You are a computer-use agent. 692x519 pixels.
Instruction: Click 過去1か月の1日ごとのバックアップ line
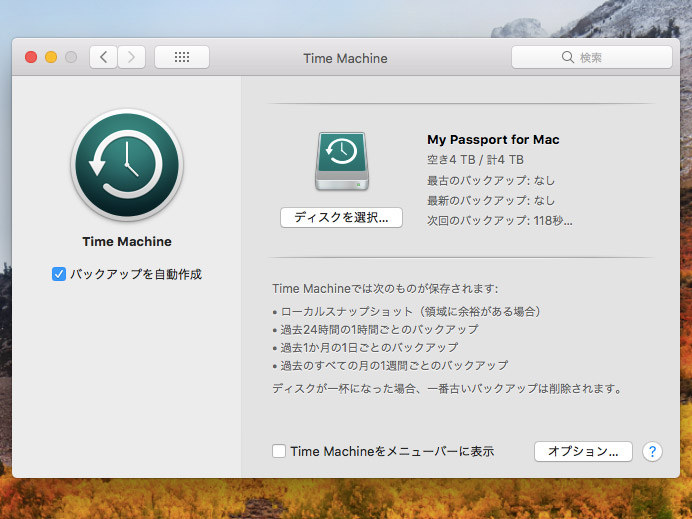[x=365, y=347]
